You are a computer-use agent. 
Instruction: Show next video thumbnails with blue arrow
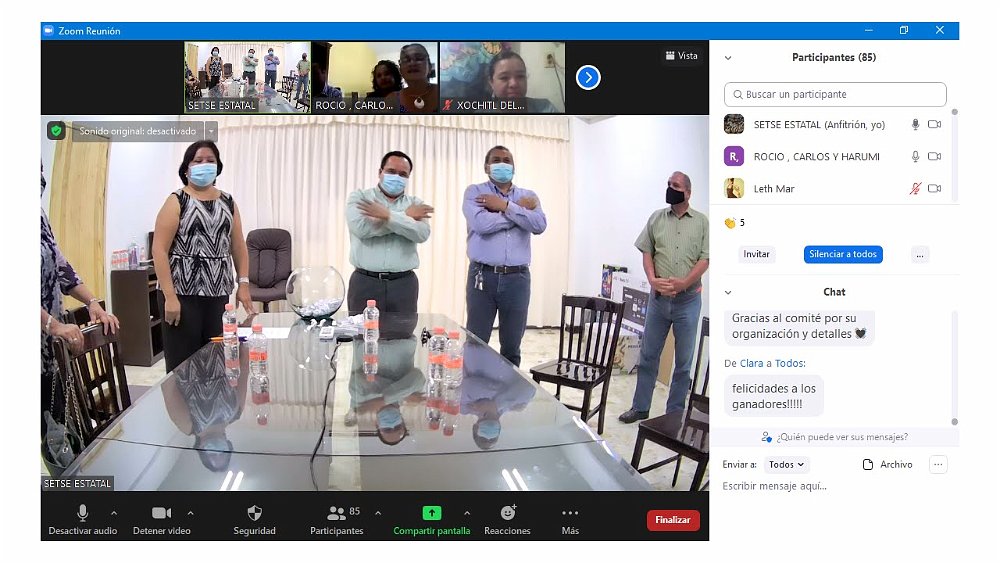point(588,77)
